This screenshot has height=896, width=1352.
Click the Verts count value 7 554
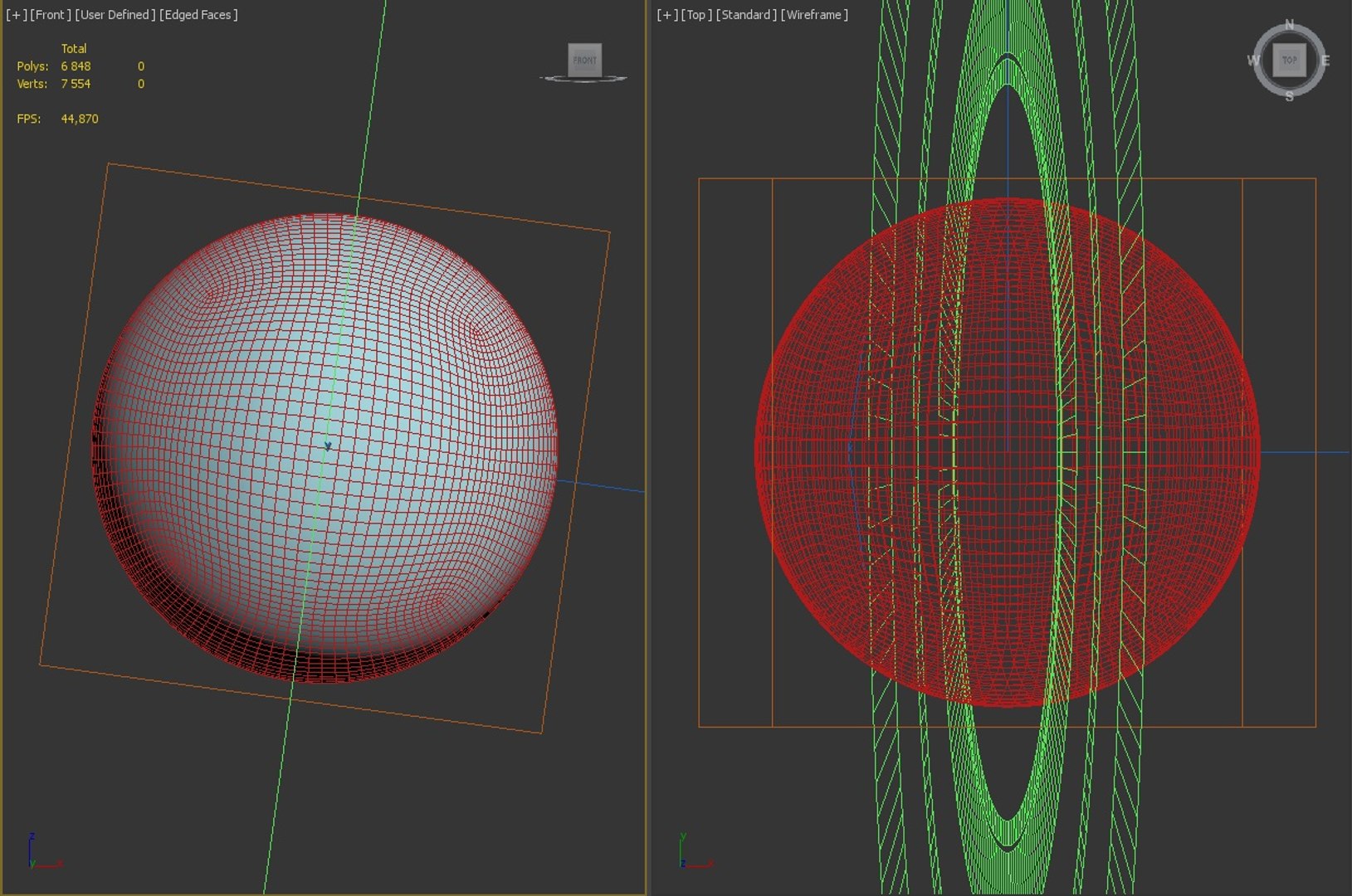[x=76, y=84]
